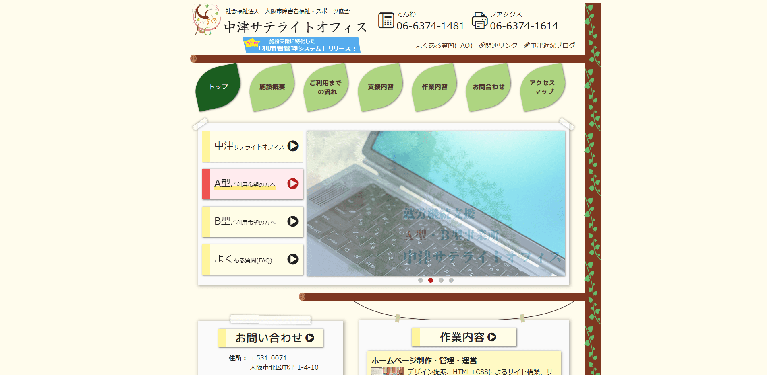Click the 中津サテライトオフィス site title
Image resolution: width=767 pixels, height=375 pixels.
point(295,27)
